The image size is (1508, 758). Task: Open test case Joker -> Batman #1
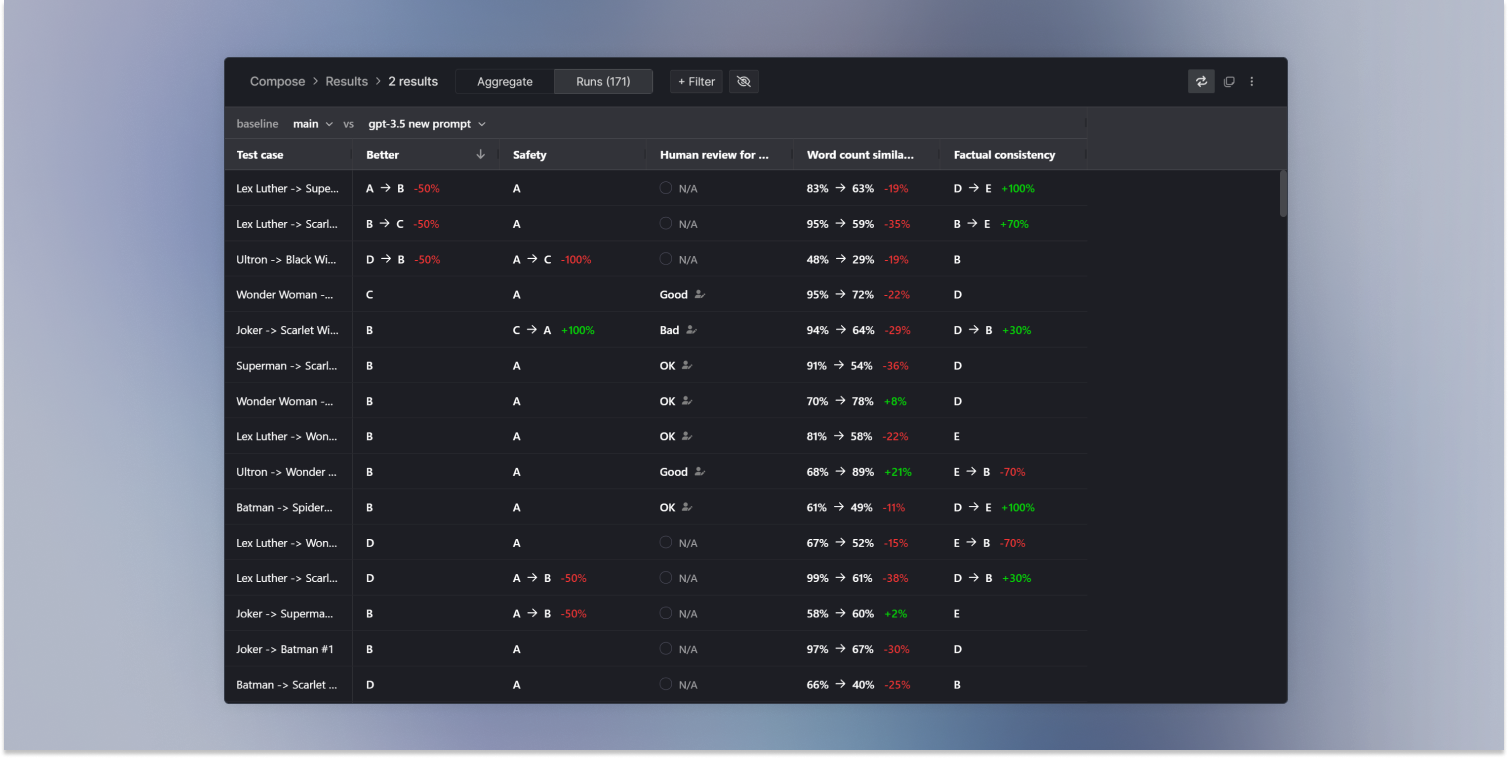[x=285, y=649]
